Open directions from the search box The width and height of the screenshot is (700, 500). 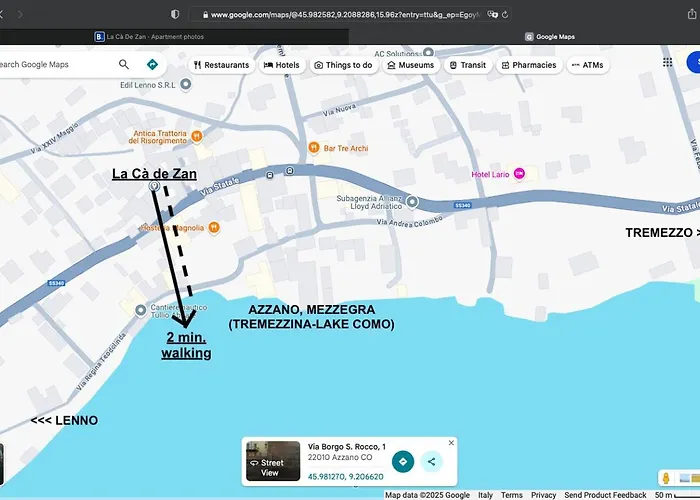152,64
